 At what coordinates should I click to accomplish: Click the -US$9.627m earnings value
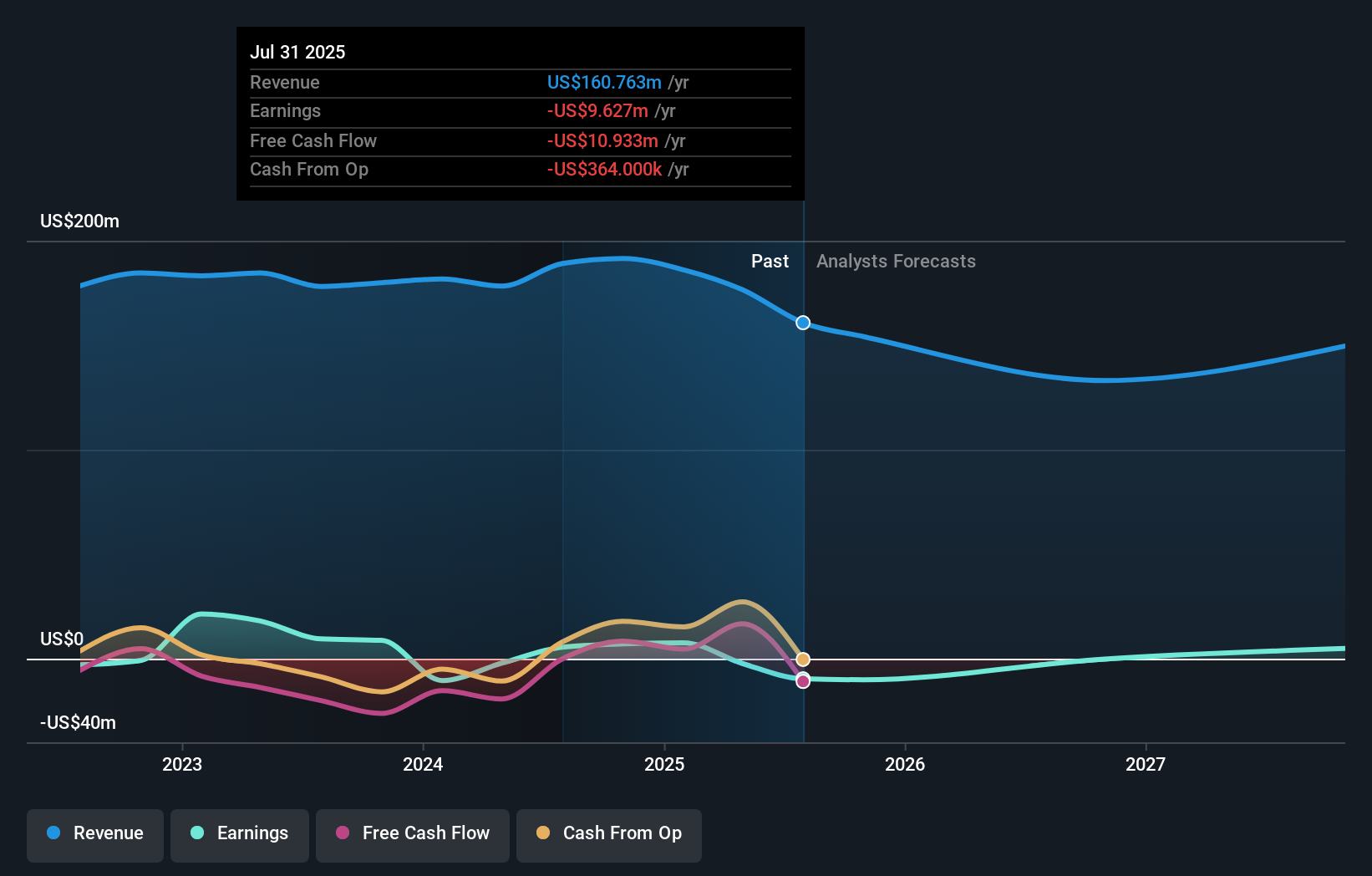pyautogui.click(x=597, y=110)
